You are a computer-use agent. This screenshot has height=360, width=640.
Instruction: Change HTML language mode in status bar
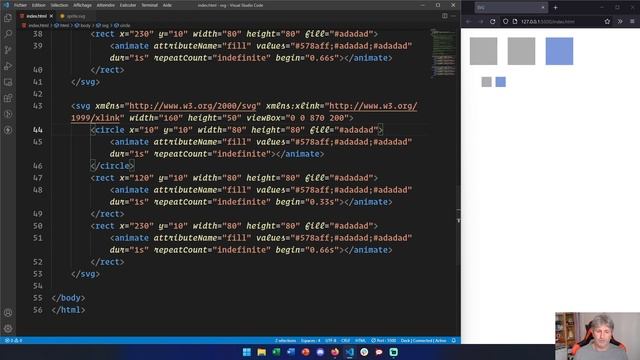(360, 340)
